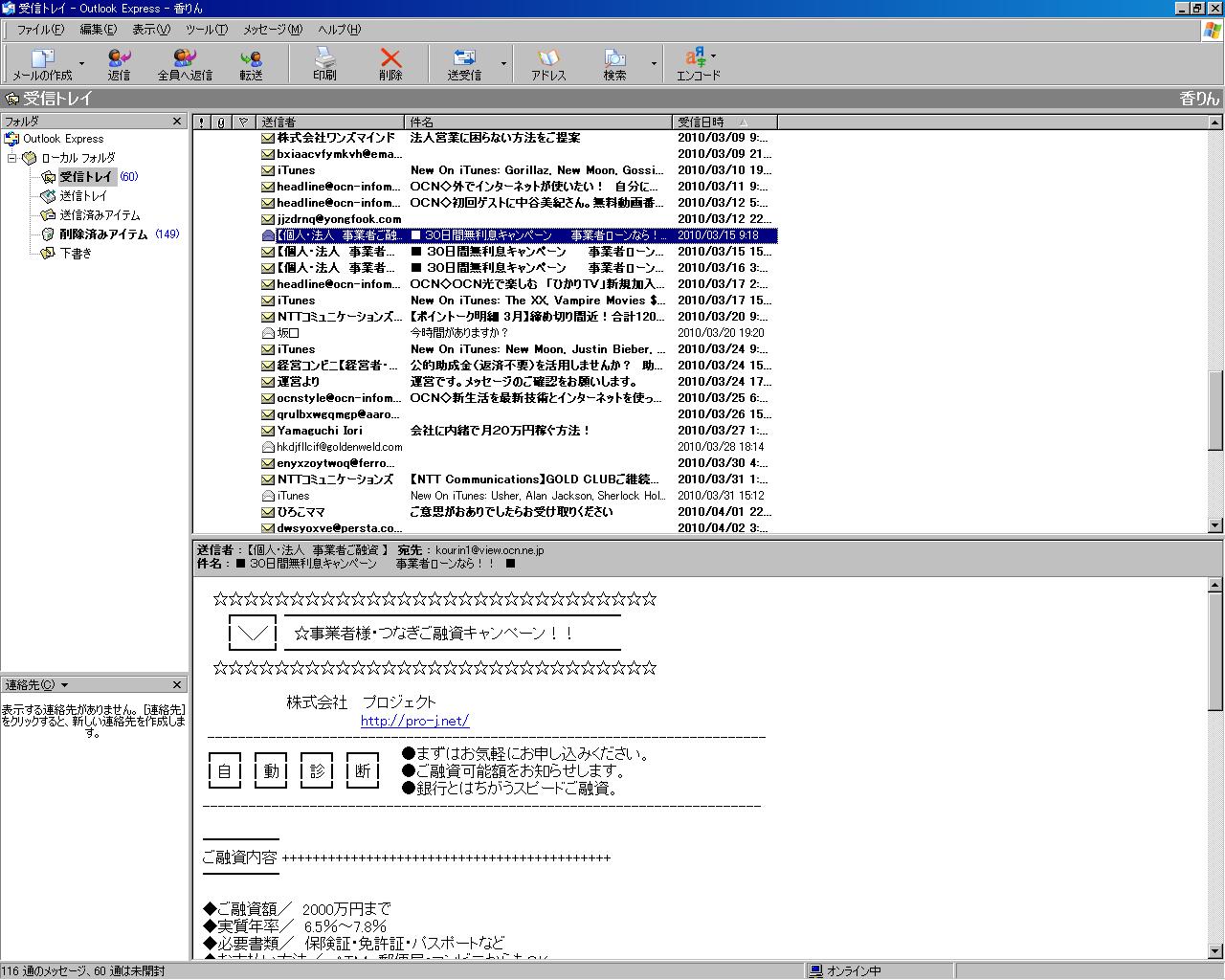Sort by the attachment paperclip column header
Image resolution: width=1225 pixels, height=980 pixels.
coord(222,122)
